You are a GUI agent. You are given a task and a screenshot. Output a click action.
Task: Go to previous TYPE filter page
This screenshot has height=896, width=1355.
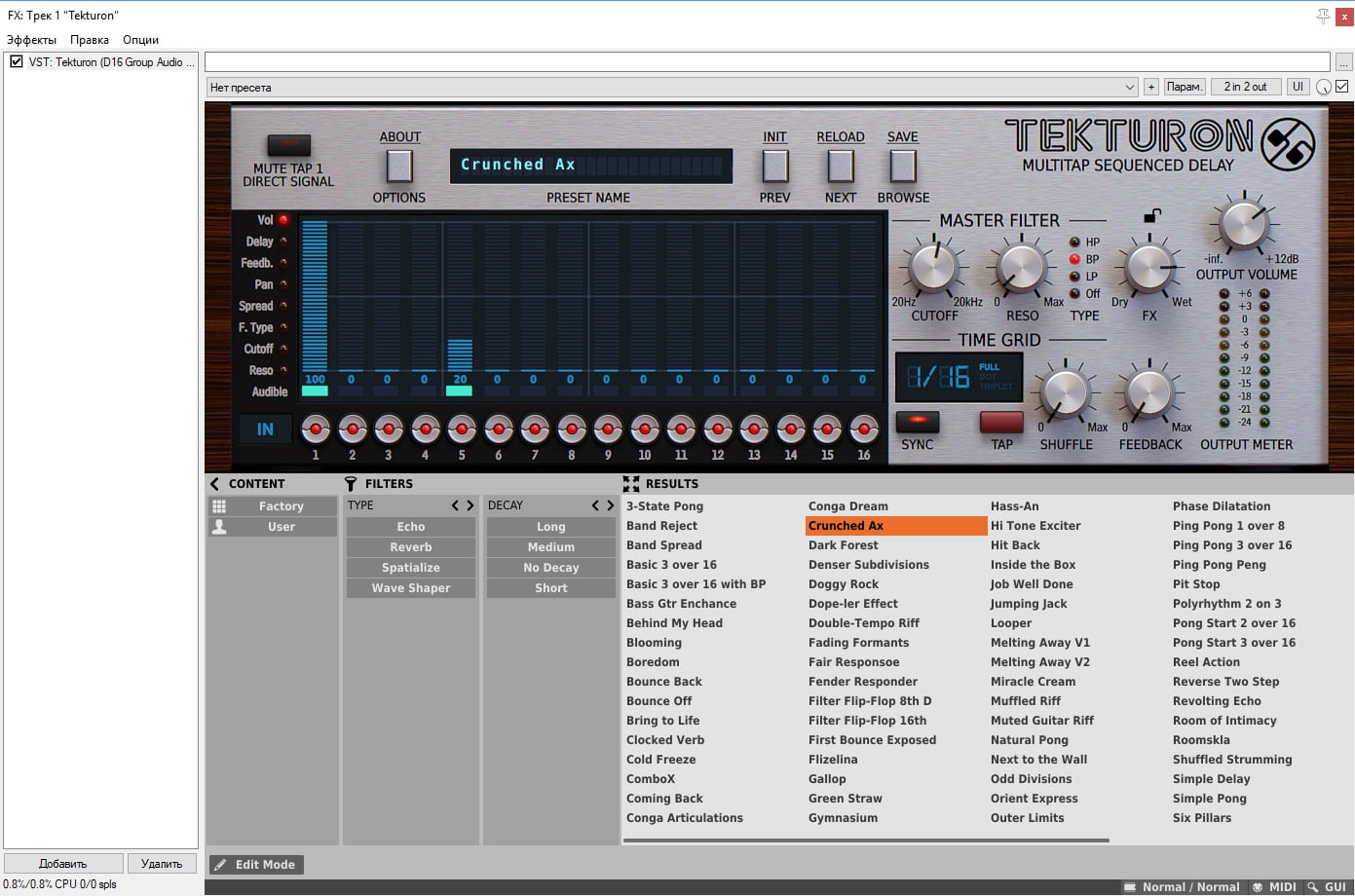(x=455, y=505)
